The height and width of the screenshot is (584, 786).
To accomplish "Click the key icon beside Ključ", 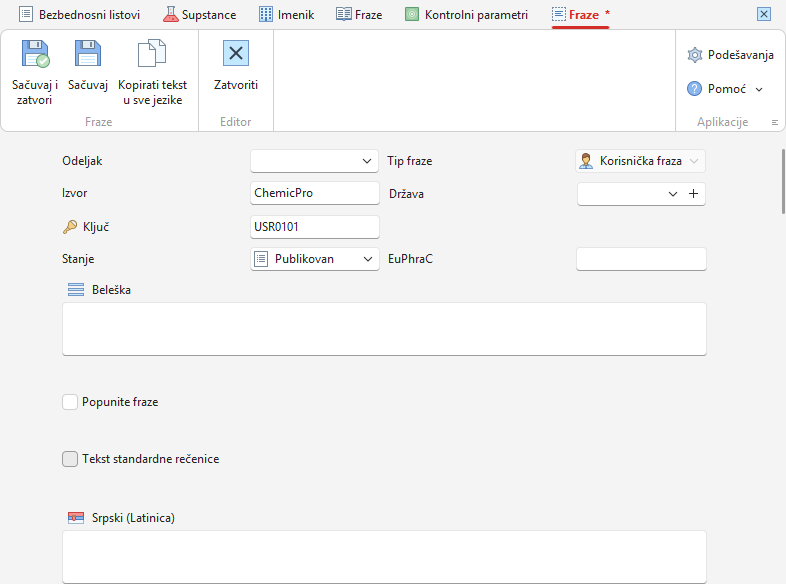I will (x=70, y=227).
